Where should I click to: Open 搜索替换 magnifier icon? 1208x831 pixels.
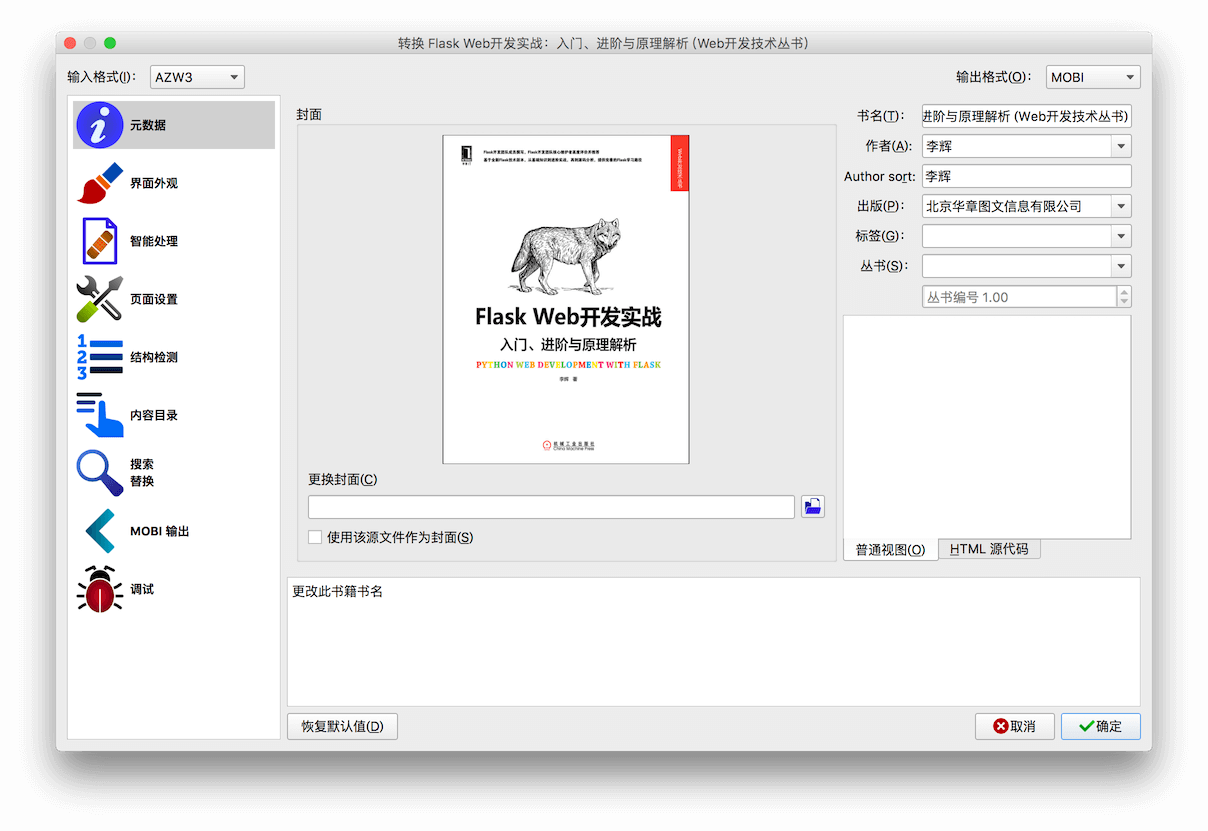tap(100, 473)
